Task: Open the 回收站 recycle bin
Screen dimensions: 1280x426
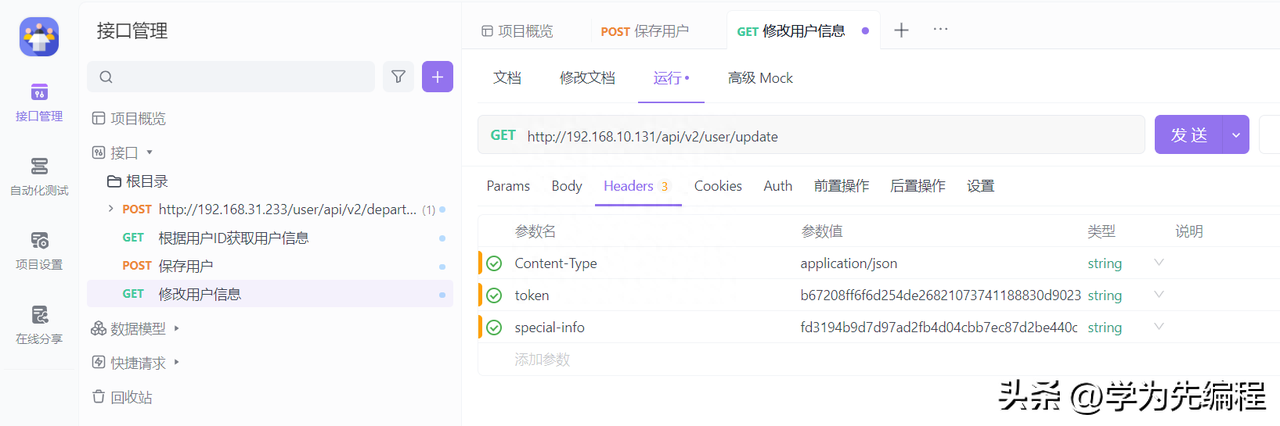Action: [x=122, y=397]
